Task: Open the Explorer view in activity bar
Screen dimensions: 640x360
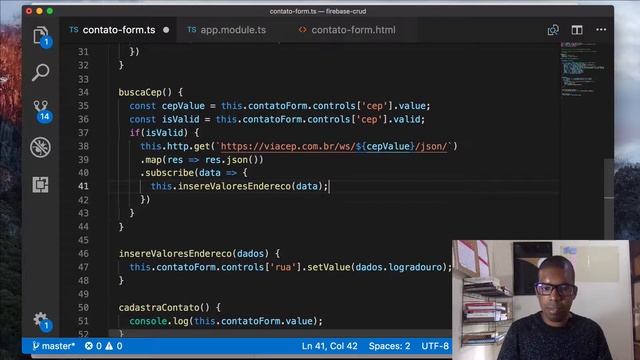Action: pos(41,36)
